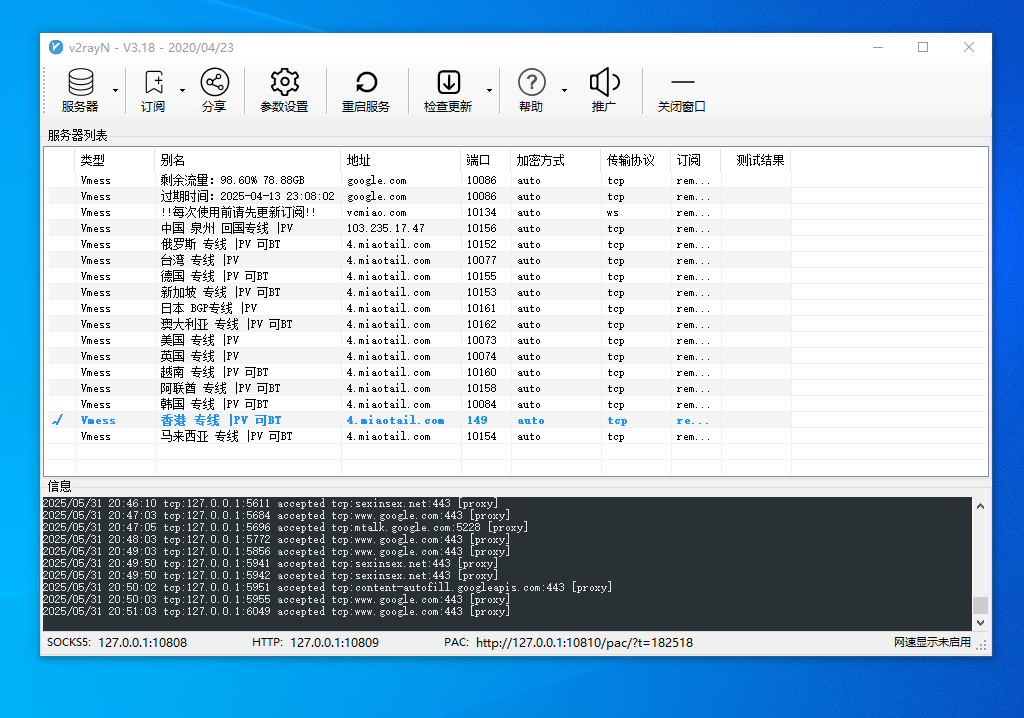Image resolution: width=1024 pixels, height=718 pixels.
Task: Click the SOCKS5 127.0.0.1:10808 status text
Action: 117,642
